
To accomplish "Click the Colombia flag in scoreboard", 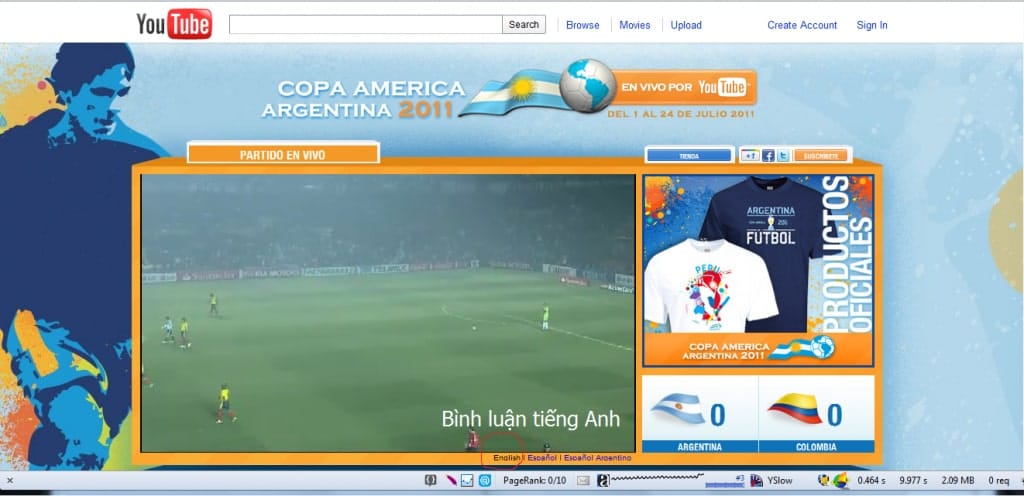I will click(795, 409).
